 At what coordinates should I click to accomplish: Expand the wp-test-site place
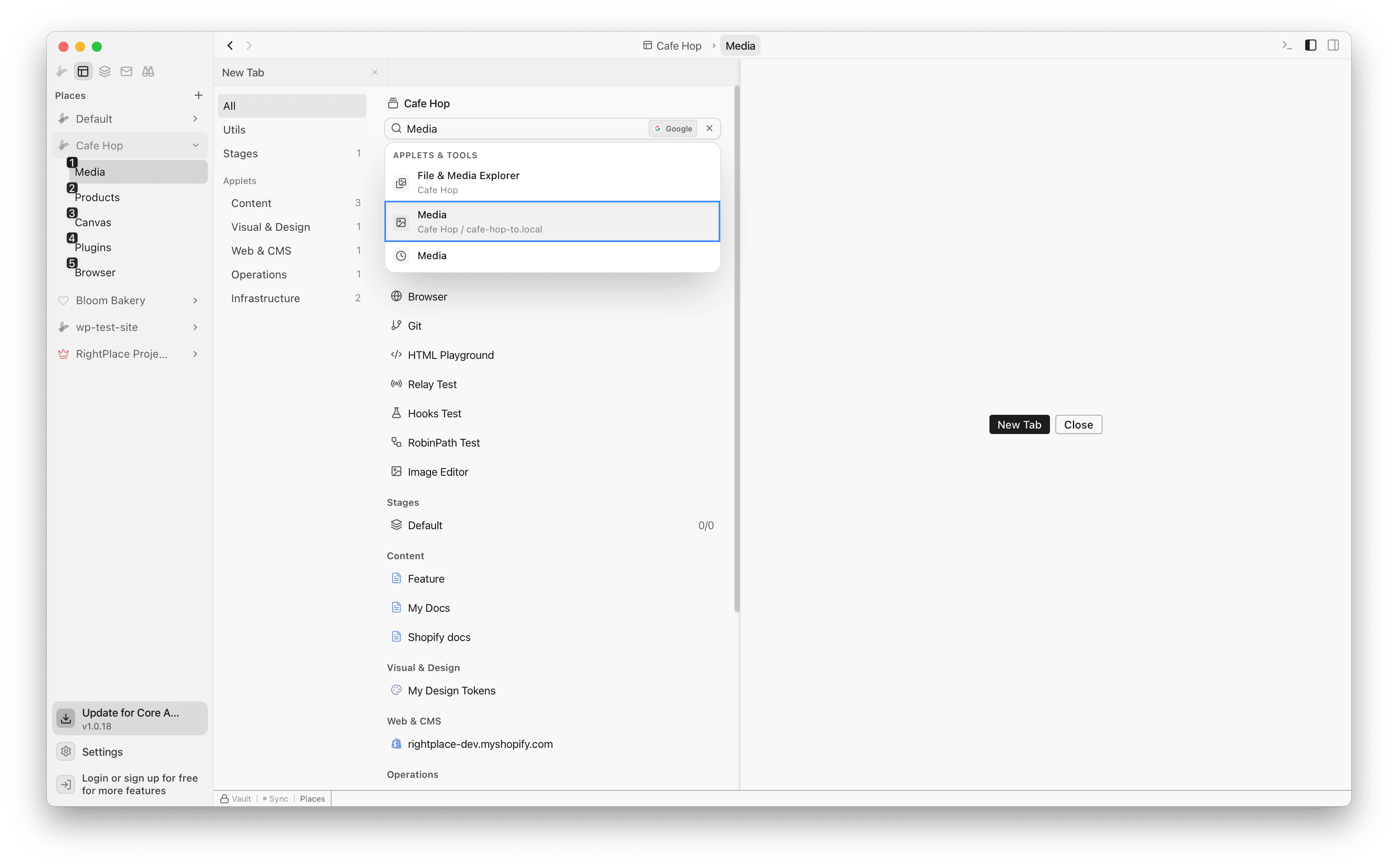195,327
